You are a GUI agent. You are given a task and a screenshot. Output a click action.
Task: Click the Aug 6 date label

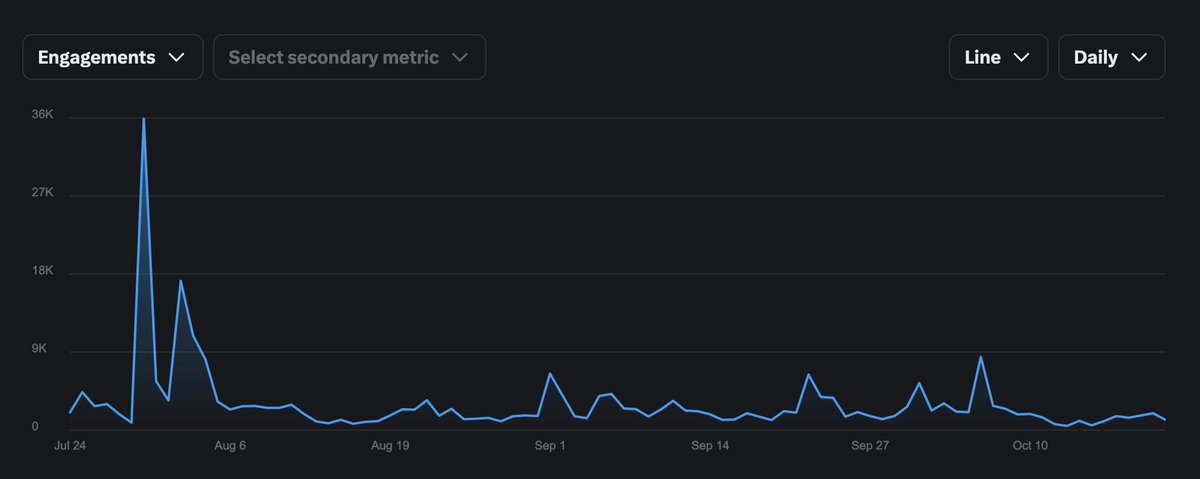tap(230, 445)
